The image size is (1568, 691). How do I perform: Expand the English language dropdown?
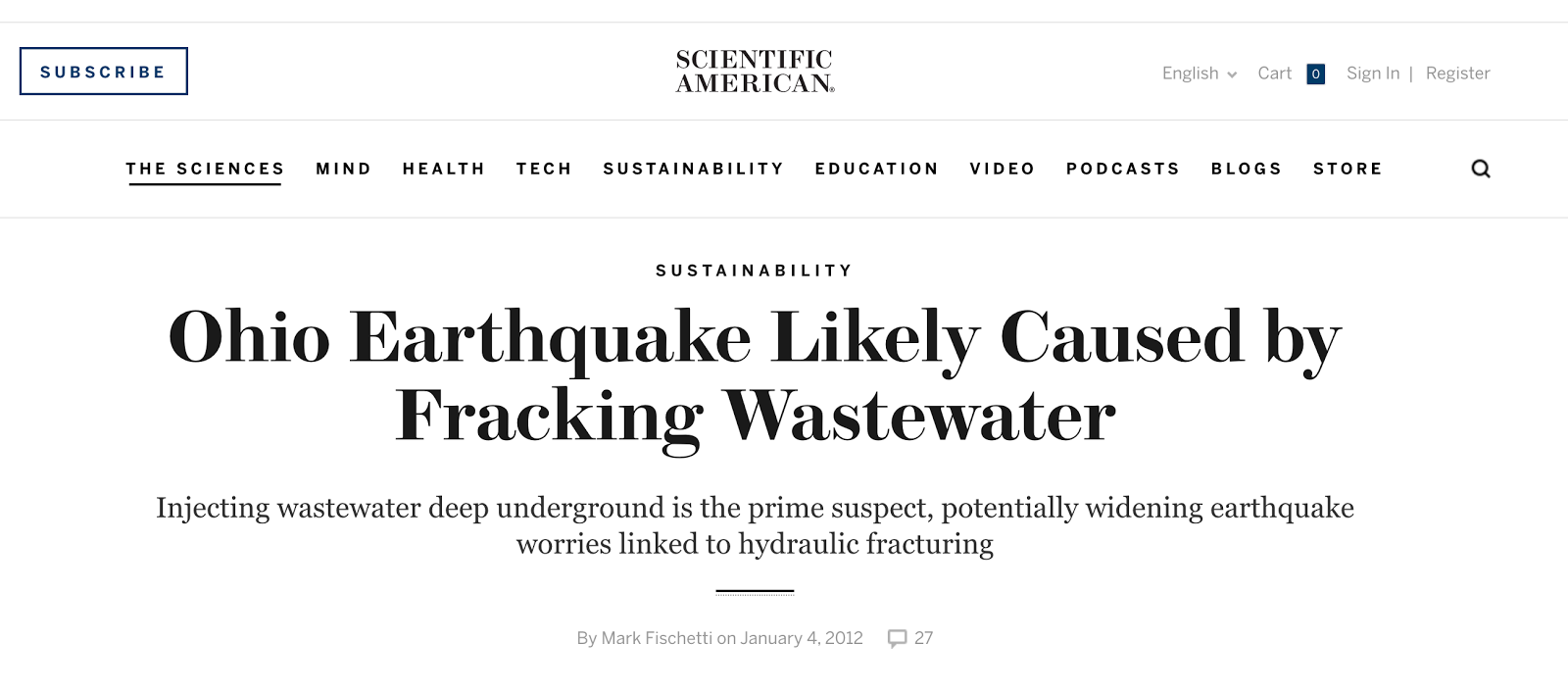click(1199, 74)
